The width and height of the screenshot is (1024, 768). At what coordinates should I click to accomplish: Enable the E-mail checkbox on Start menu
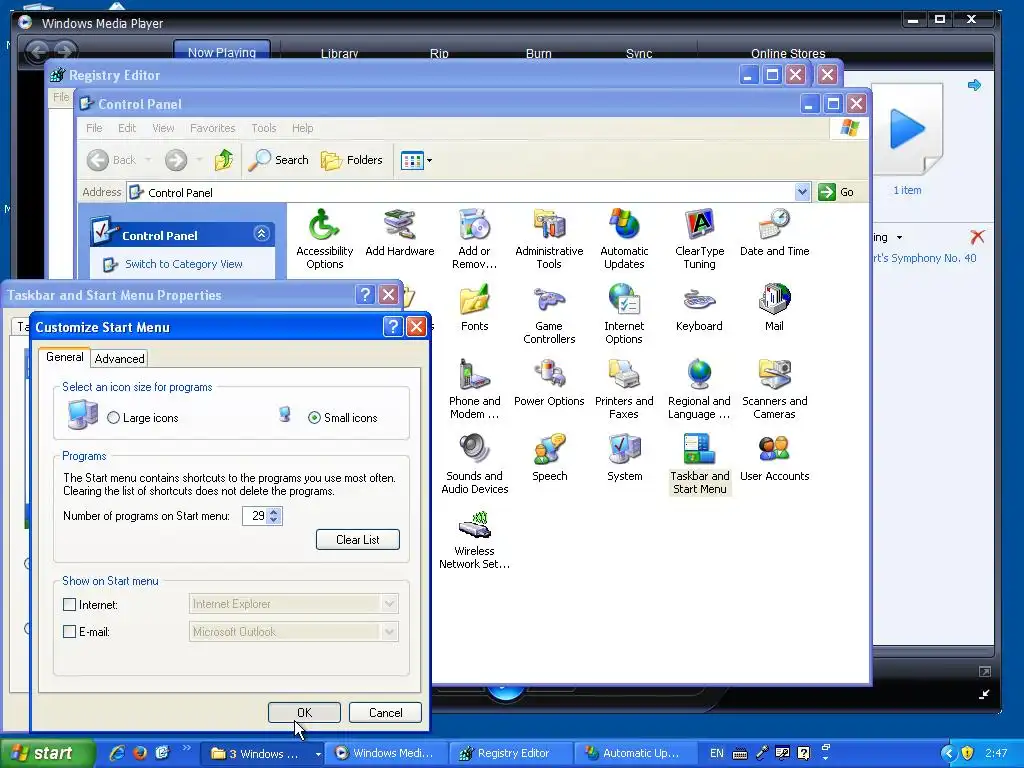click(69, 632)
